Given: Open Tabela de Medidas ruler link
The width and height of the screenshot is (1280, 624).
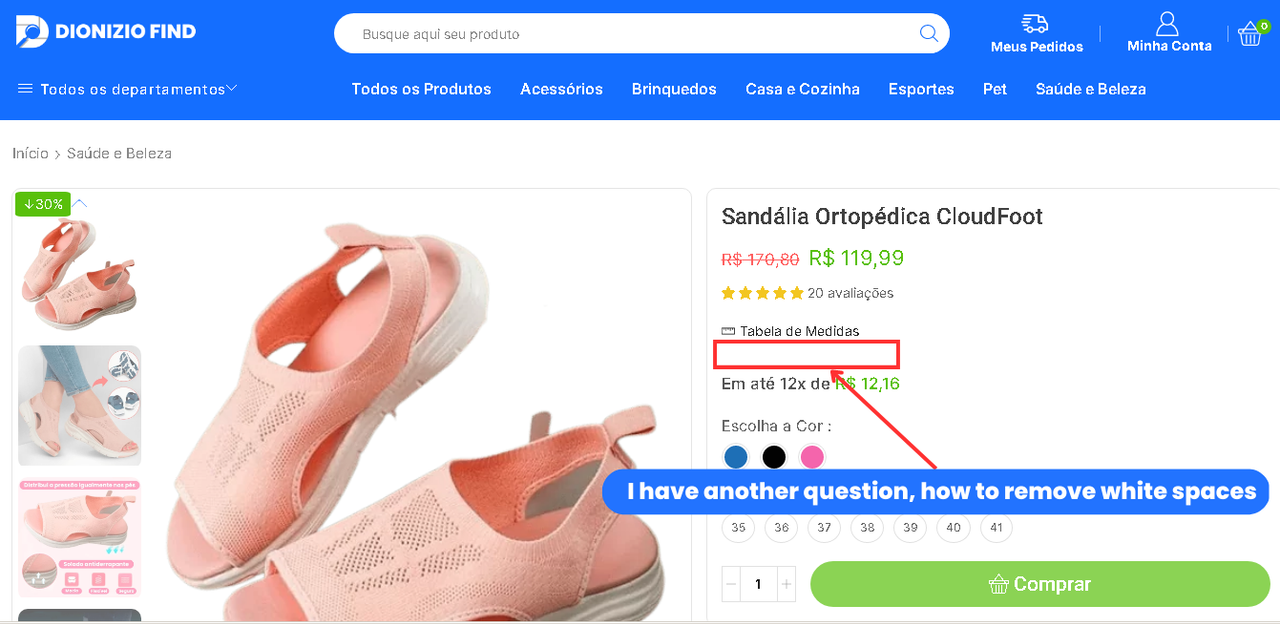Looking at the screenshot, I should pyautogui.click(x=790, y=331).
